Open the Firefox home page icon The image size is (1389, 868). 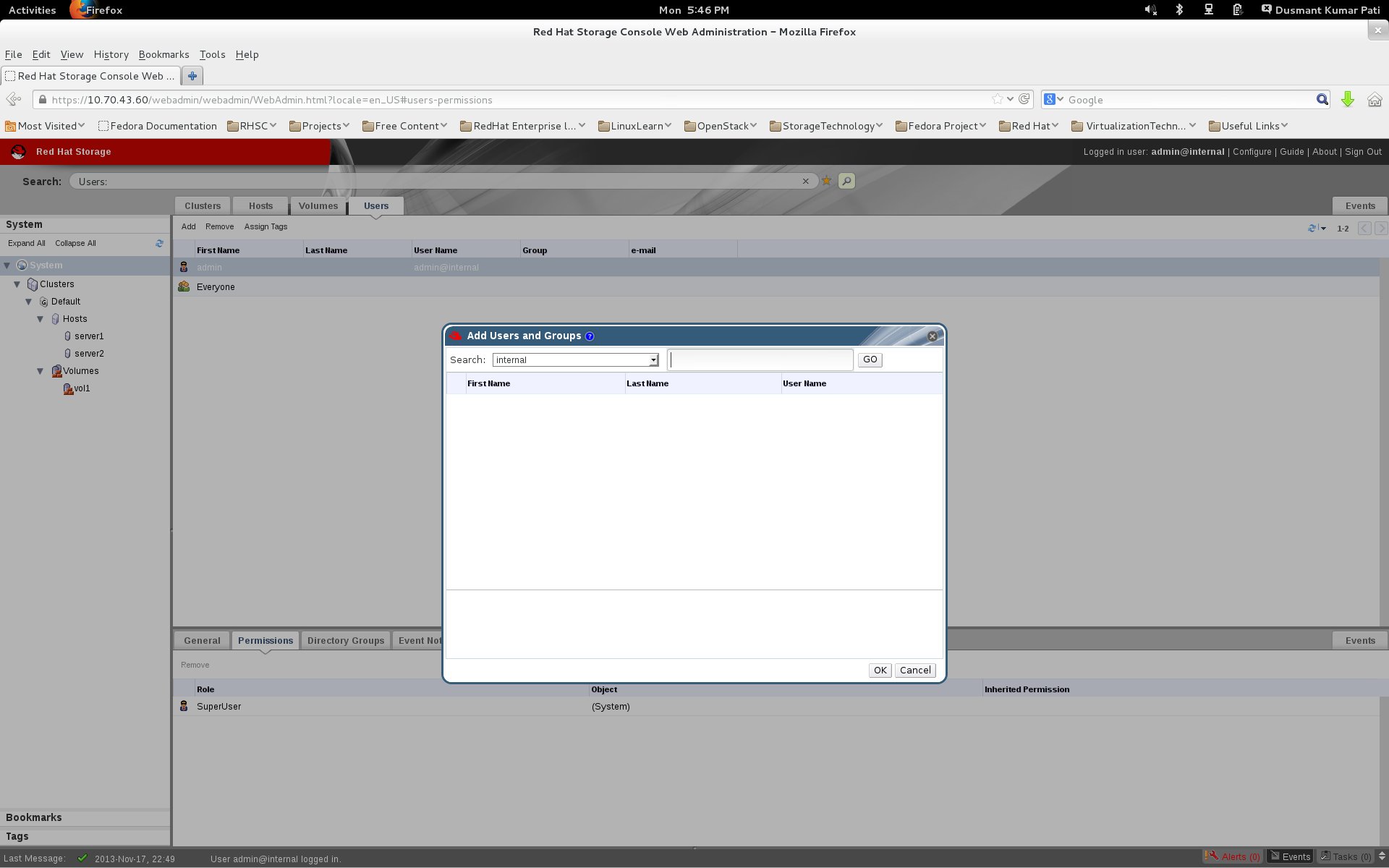[x=1375, y=100]
